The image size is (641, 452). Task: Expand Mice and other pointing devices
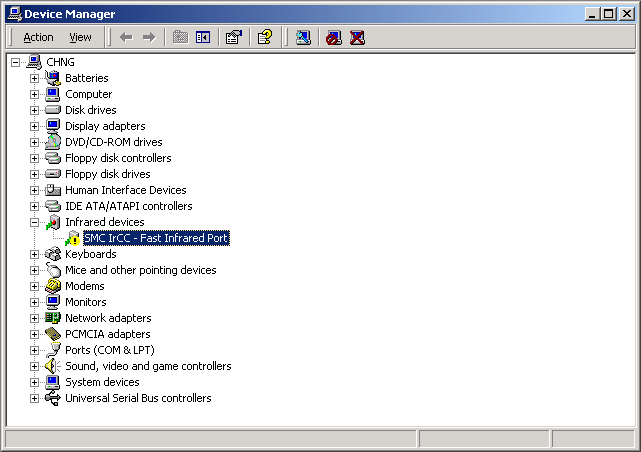click(34, 271)
